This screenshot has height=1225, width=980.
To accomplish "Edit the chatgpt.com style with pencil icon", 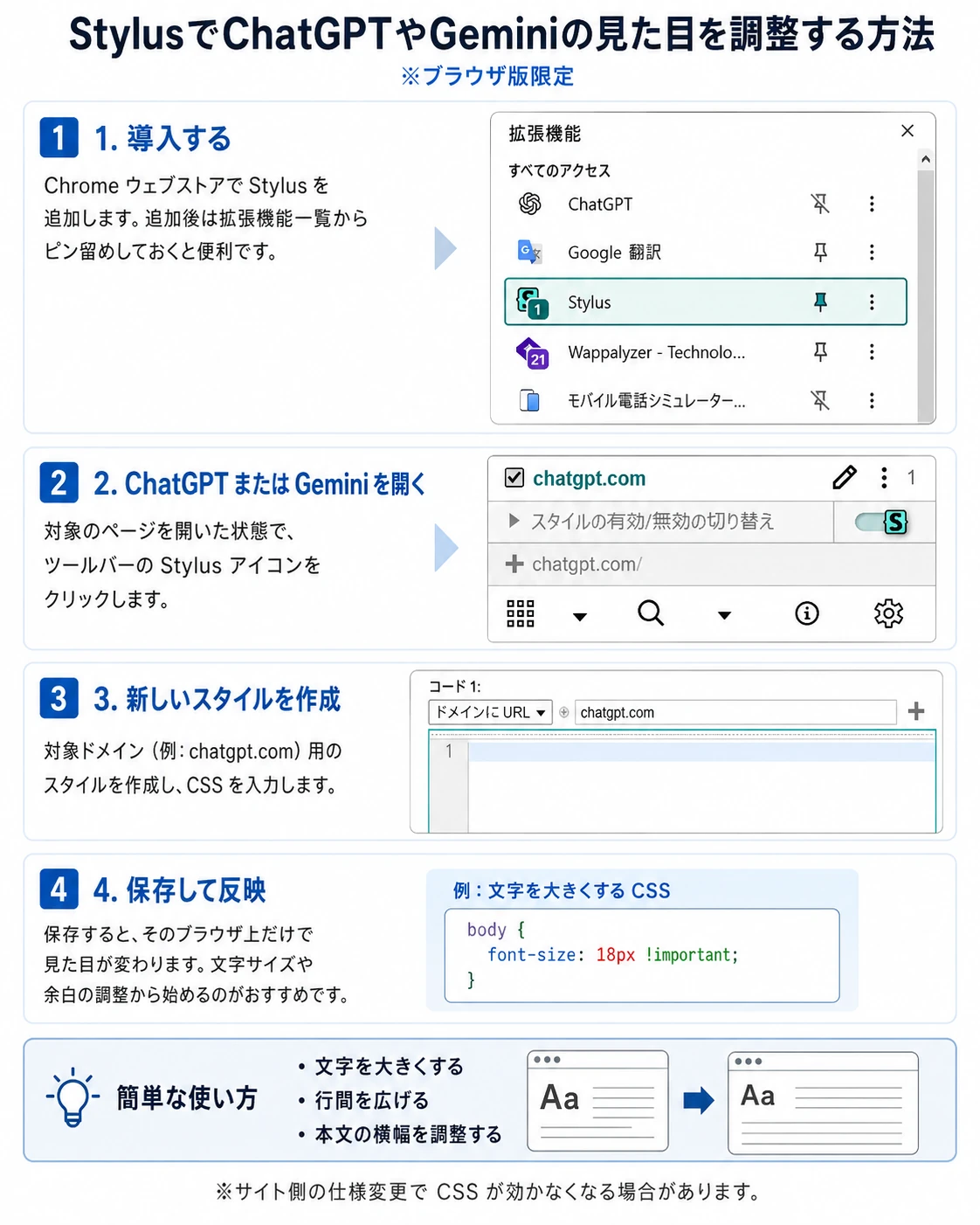I will click(845, 478).
